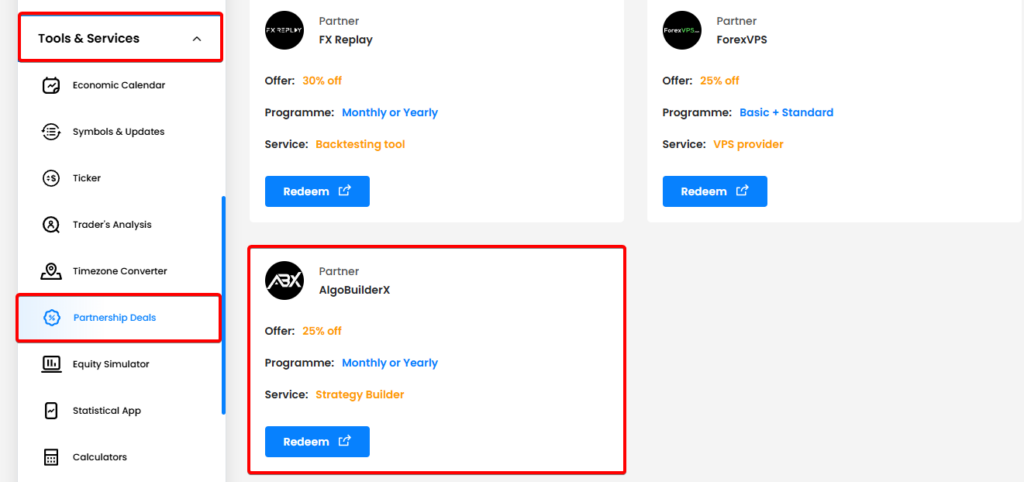Click the Equity Simulator icon

point(51,364)
